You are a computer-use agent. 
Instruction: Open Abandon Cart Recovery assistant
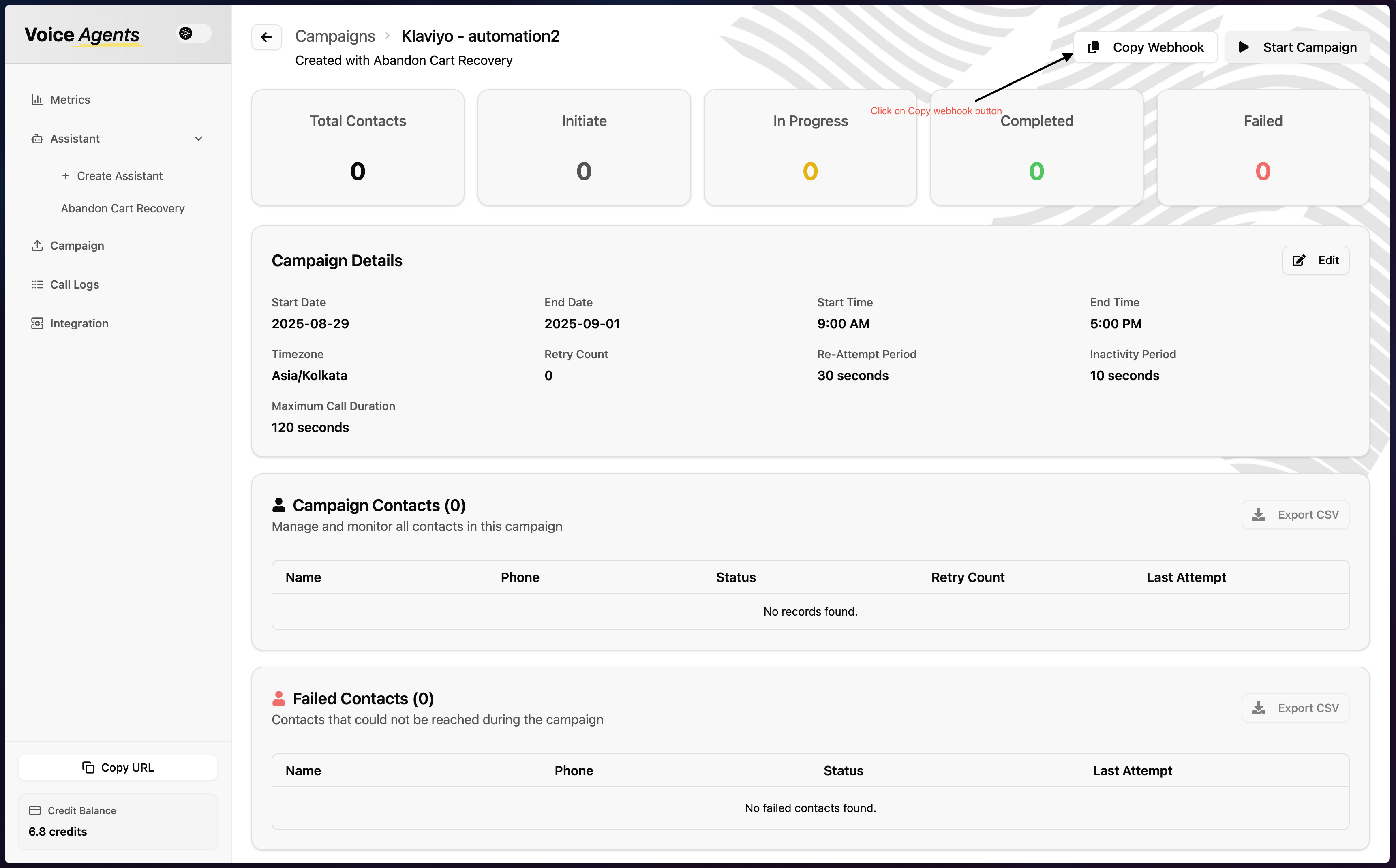click(122, 208)
